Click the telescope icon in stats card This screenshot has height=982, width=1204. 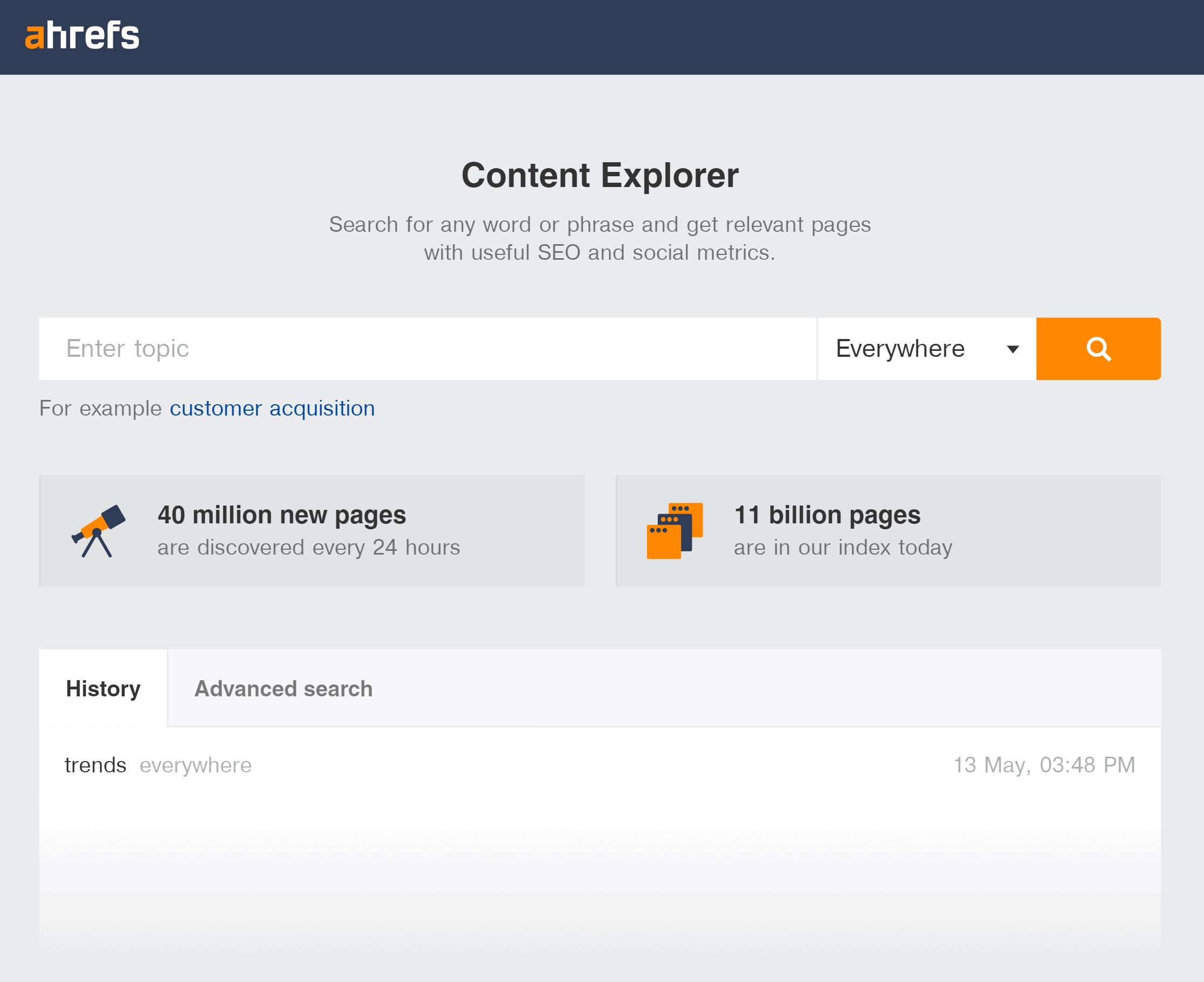[x=99, y=531]
